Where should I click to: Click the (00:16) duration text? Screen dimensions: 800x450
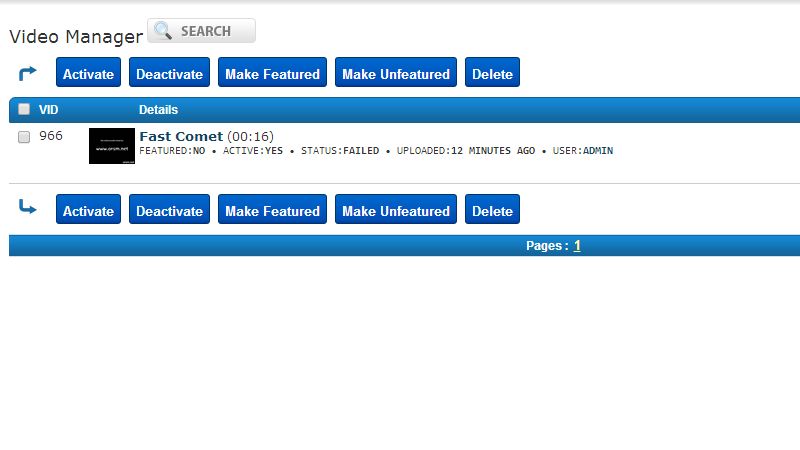pyautogui.click(x=251, y=136)
